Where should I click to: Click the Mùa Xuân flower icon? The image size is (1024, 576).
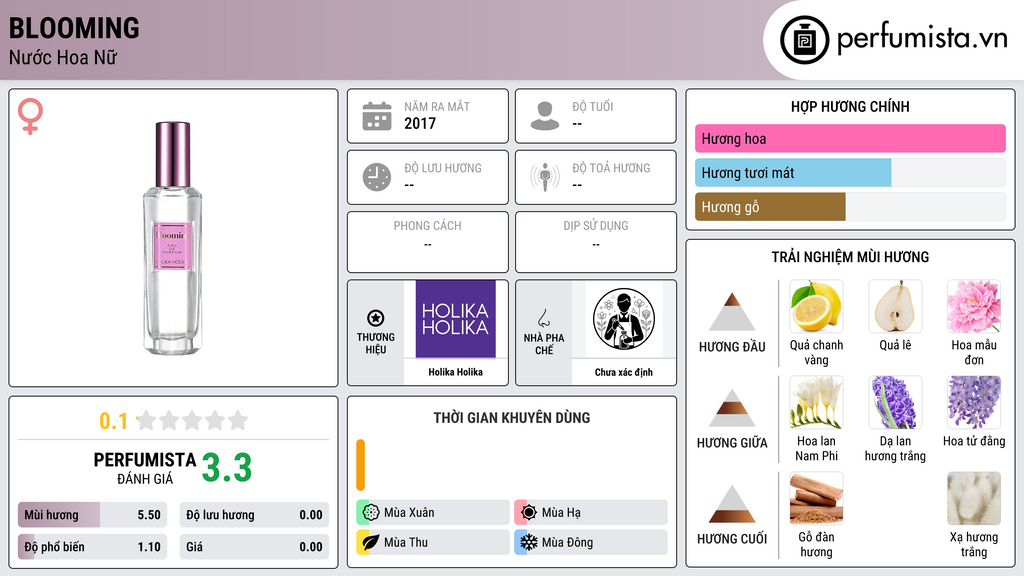pyautogui.click(x=371, y=513)
